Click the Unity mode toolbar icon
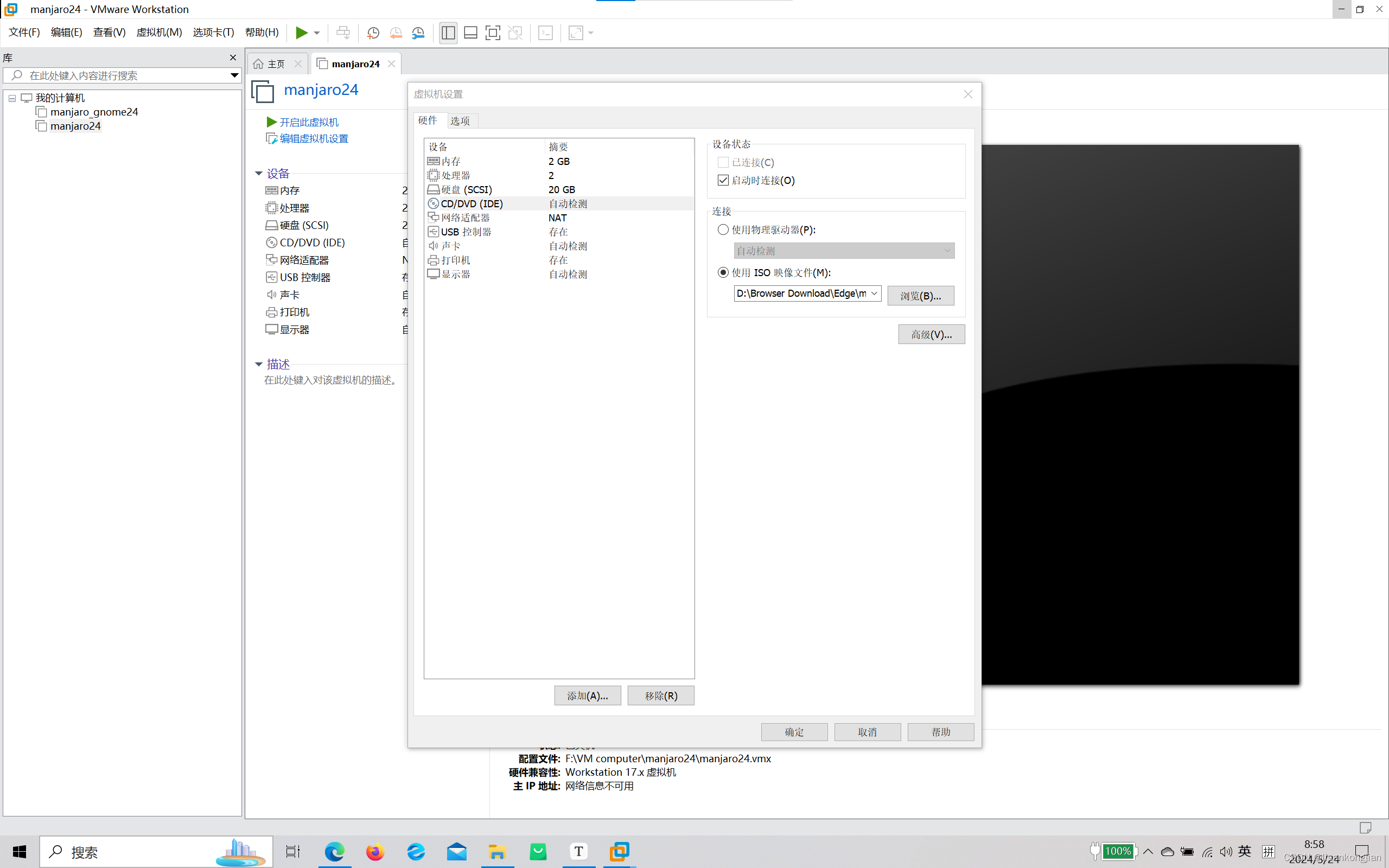Viewport: 1389px width, 868px height. click(x=515, y=33)
